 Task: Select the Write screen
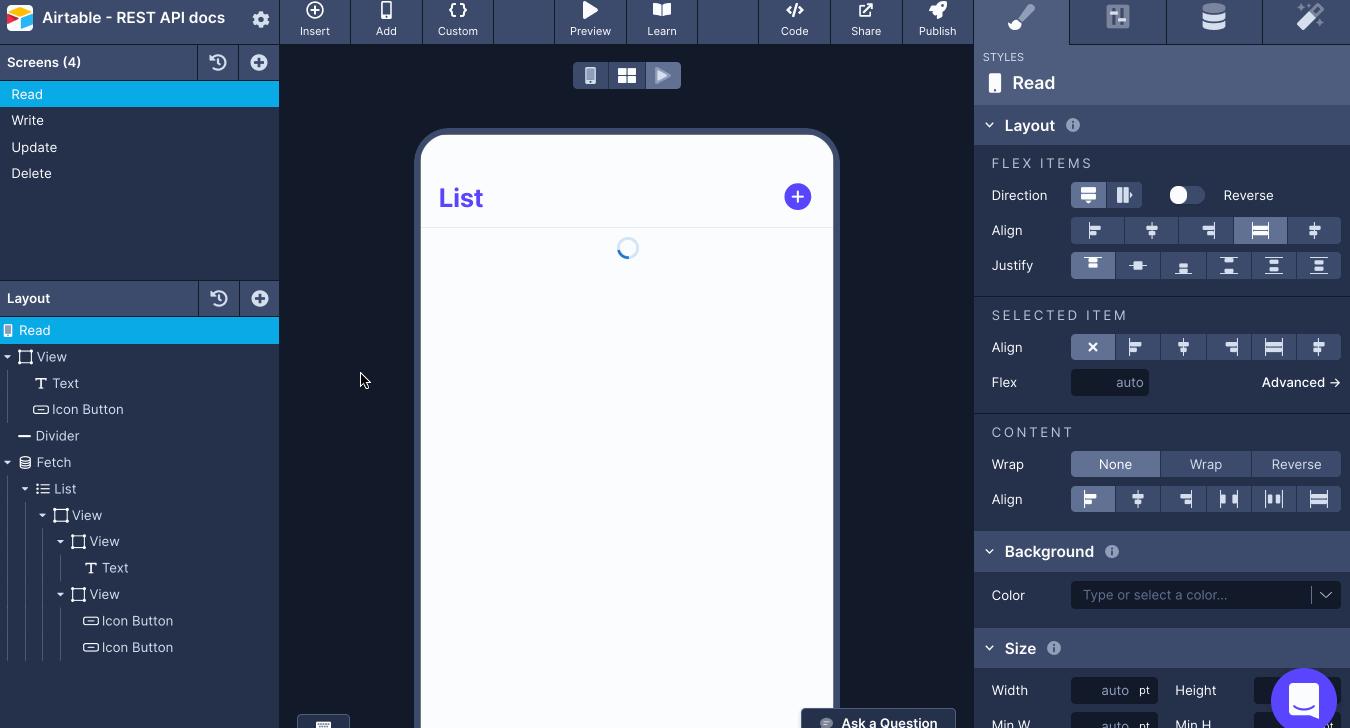coord(139,120)
